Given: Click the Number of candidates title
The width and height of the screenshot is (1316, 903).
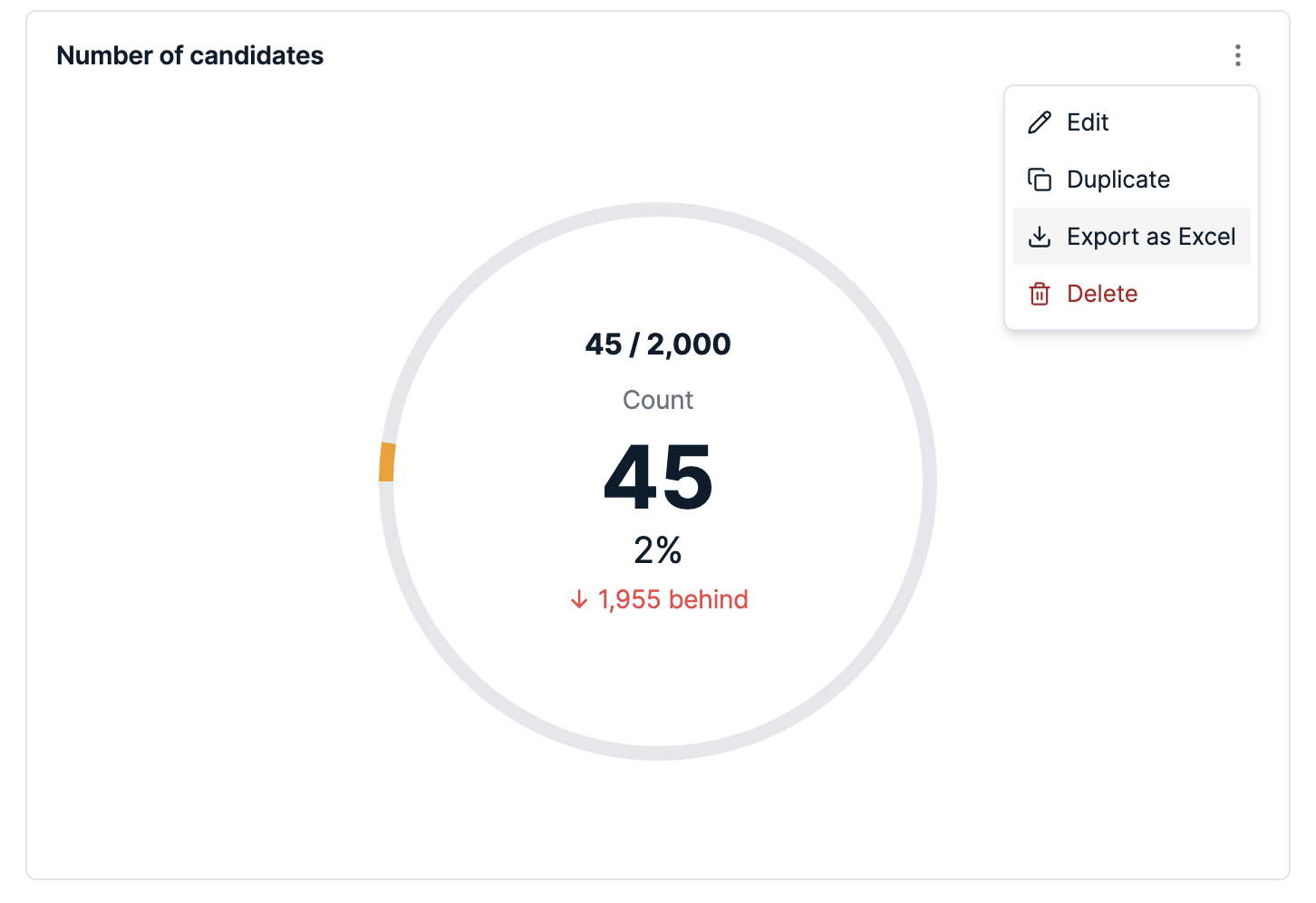Looking at the screenshot, I should [x=189, y=55].
